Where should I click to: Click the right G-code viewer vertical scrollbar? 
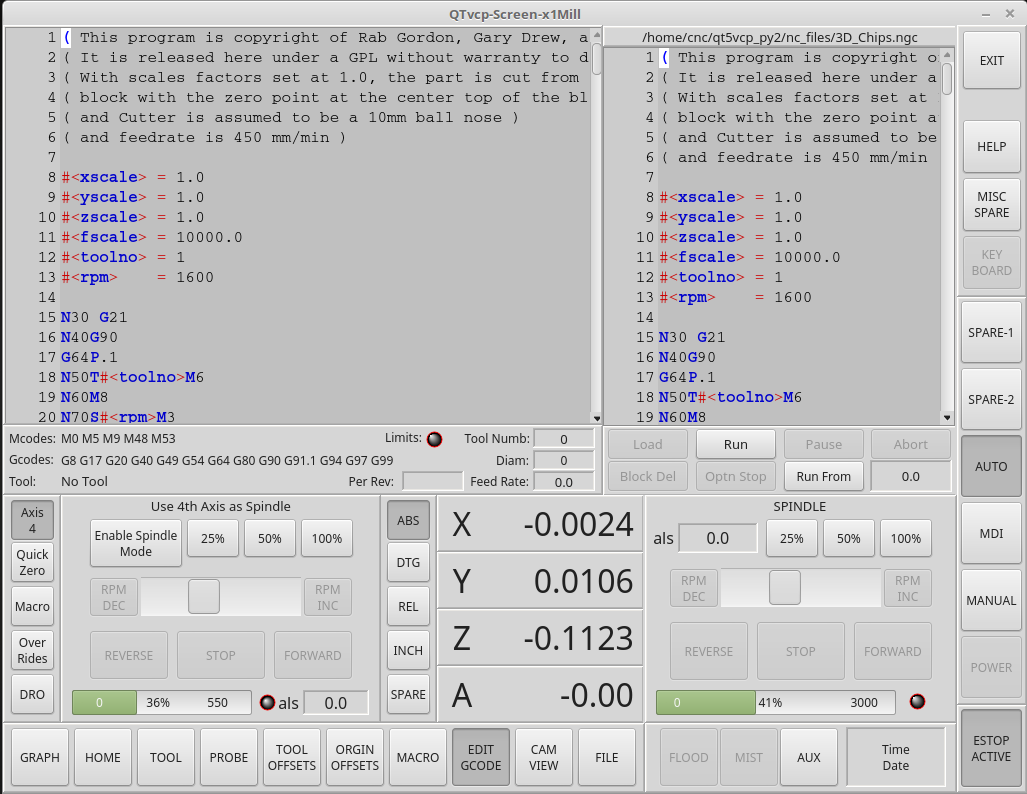coord(947,236)
